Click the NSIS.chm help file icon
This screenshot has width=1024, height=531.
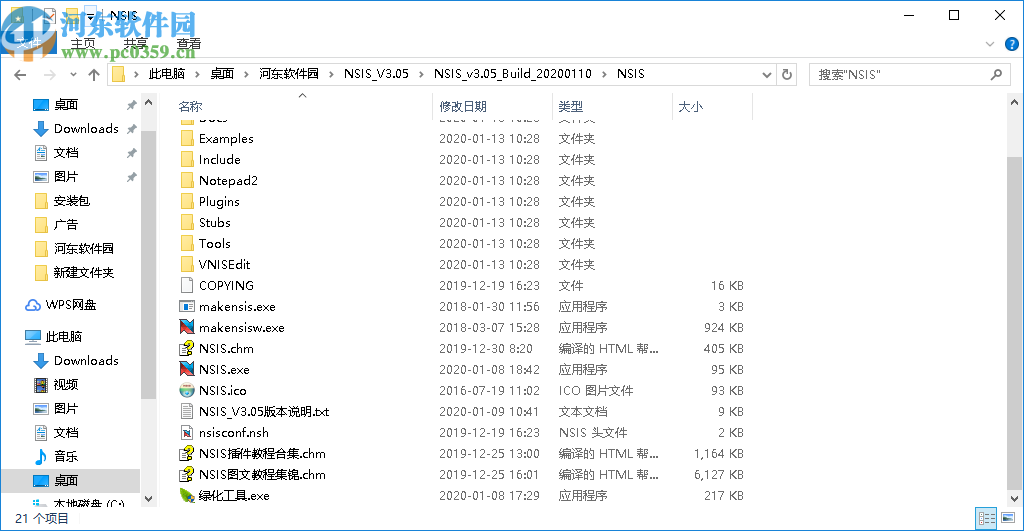point(187,348)
